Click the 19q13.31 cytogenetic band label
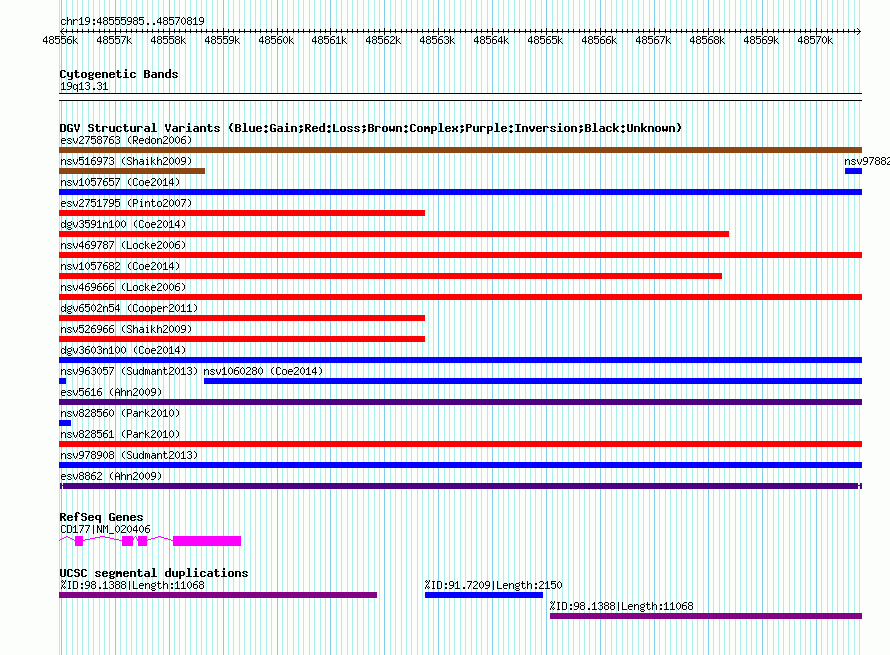 (x=84, y=86)
